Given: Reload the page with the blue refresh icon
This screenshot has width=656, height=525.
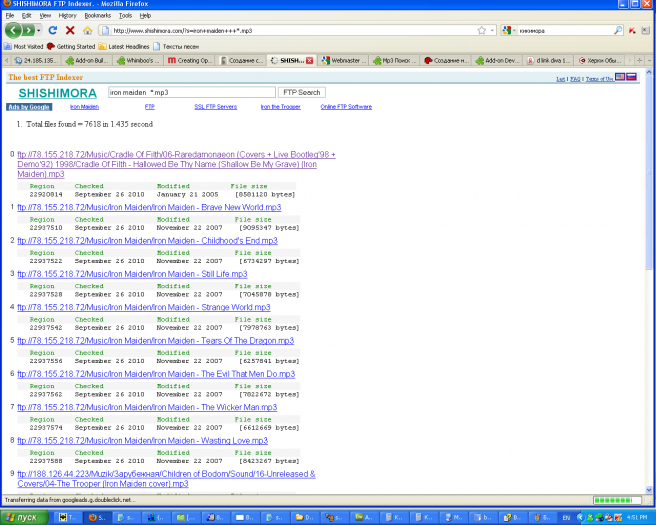Looking at the screenshot, I should (x=53, y=30).
